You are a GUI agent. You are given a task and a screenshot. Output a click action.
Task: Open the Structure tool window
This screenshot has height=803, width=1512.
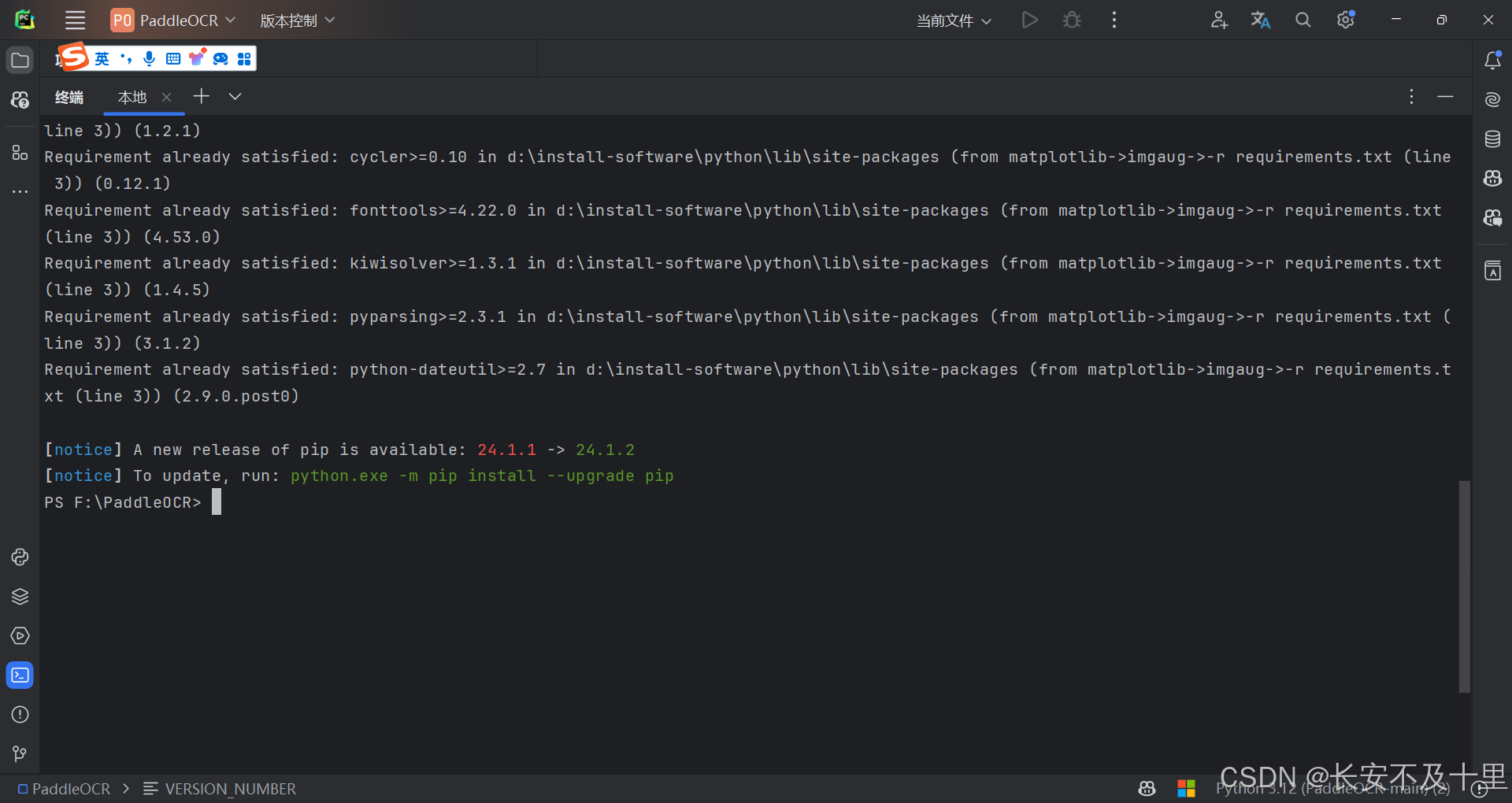[20, 152]
